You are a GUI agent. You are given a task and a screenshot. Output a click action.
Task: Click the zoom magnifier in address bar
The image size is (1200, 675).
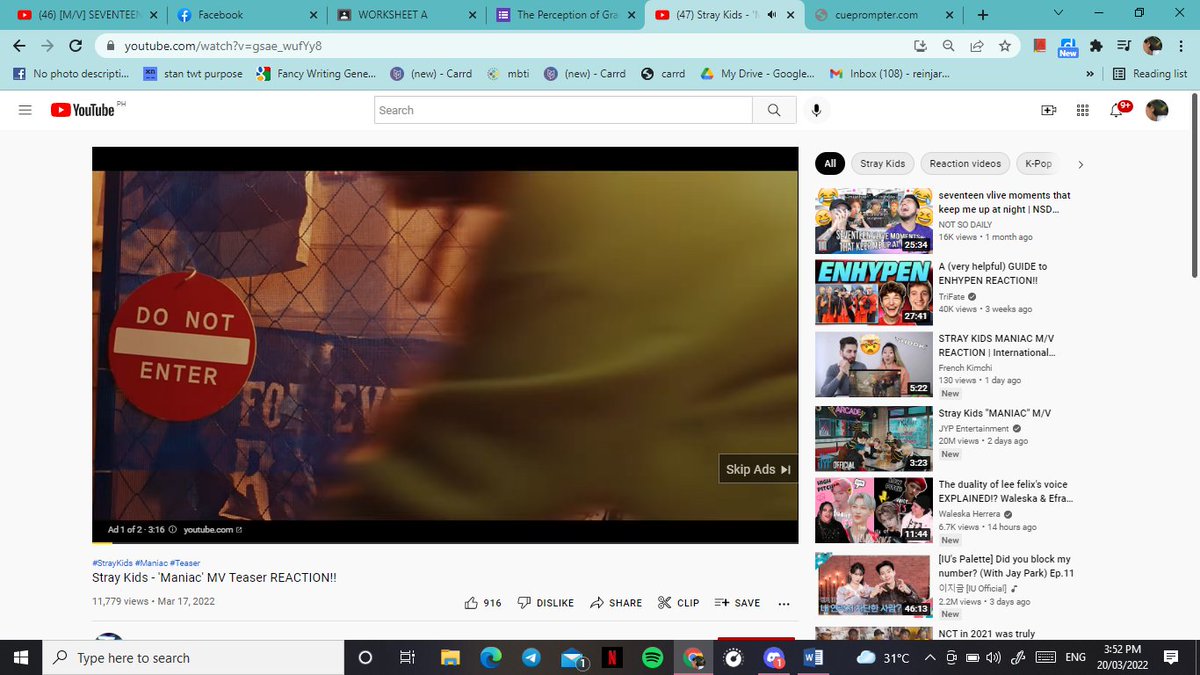pyautogui.click(x=948, y=45)
